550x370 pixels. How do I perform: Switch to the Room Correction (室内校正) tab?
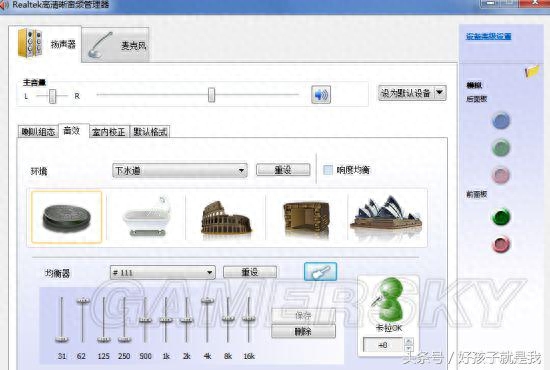click(109, 132)
